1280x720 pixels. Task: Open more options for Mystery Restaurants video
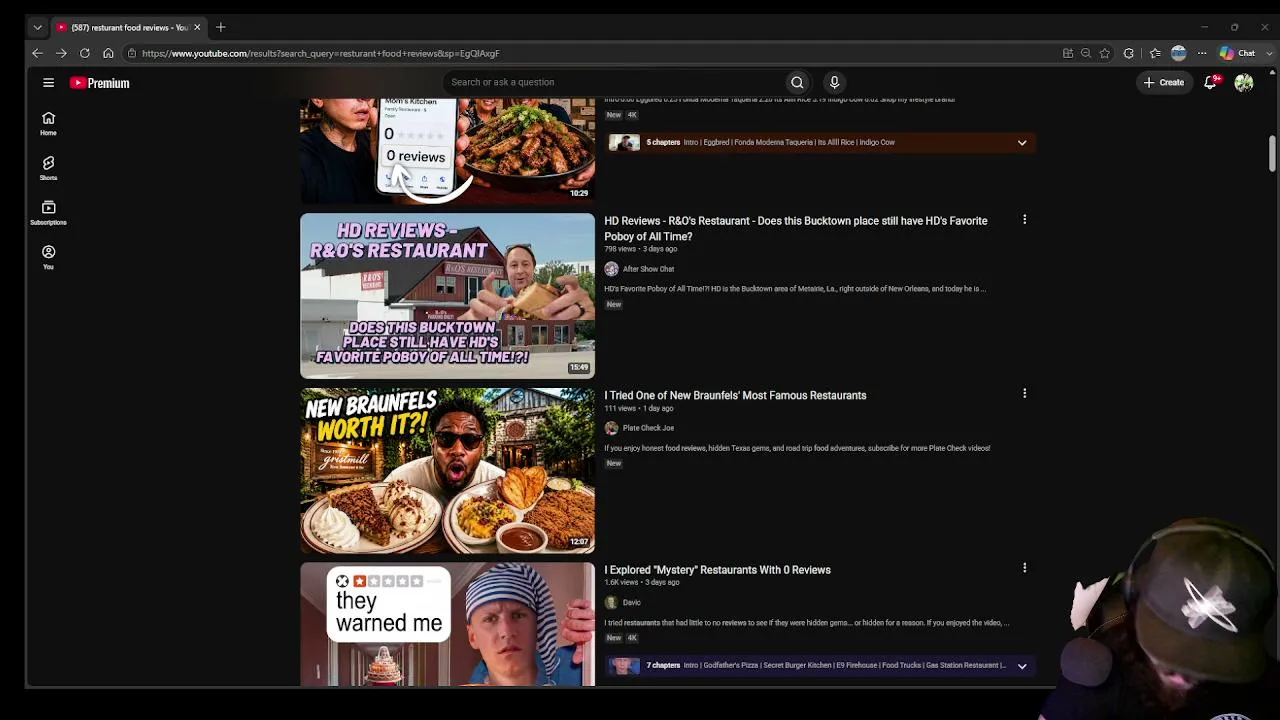click(x=1024, y=568)
